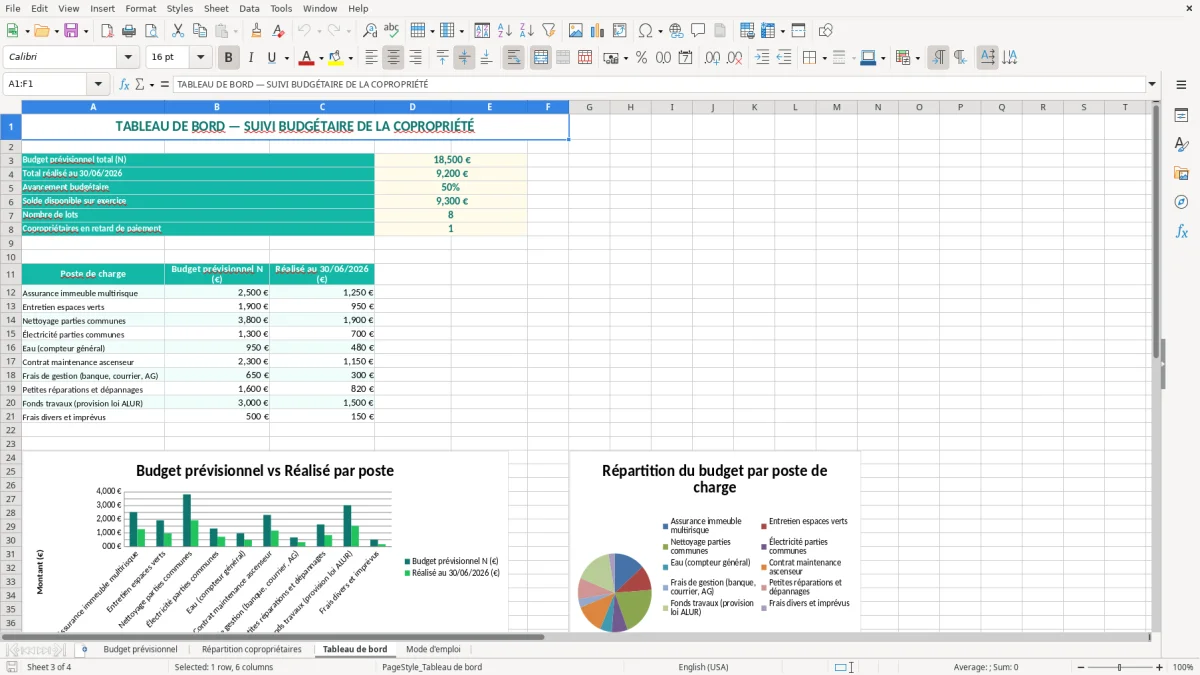Click the Zoom Out minus button

pyautogui.click(x=1080, y=667)
